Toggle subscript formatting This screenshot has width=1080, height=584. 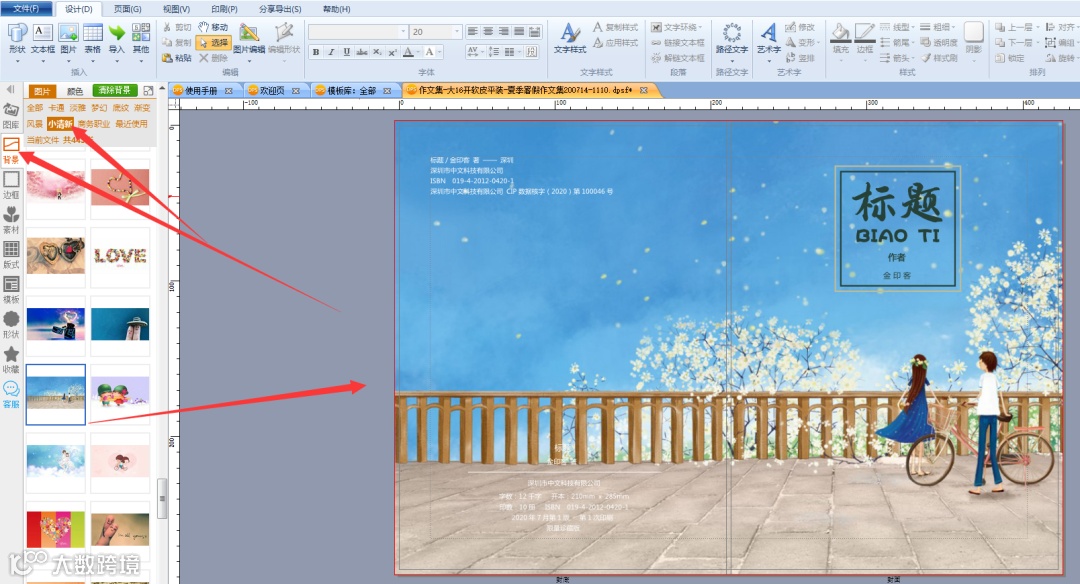377,52
